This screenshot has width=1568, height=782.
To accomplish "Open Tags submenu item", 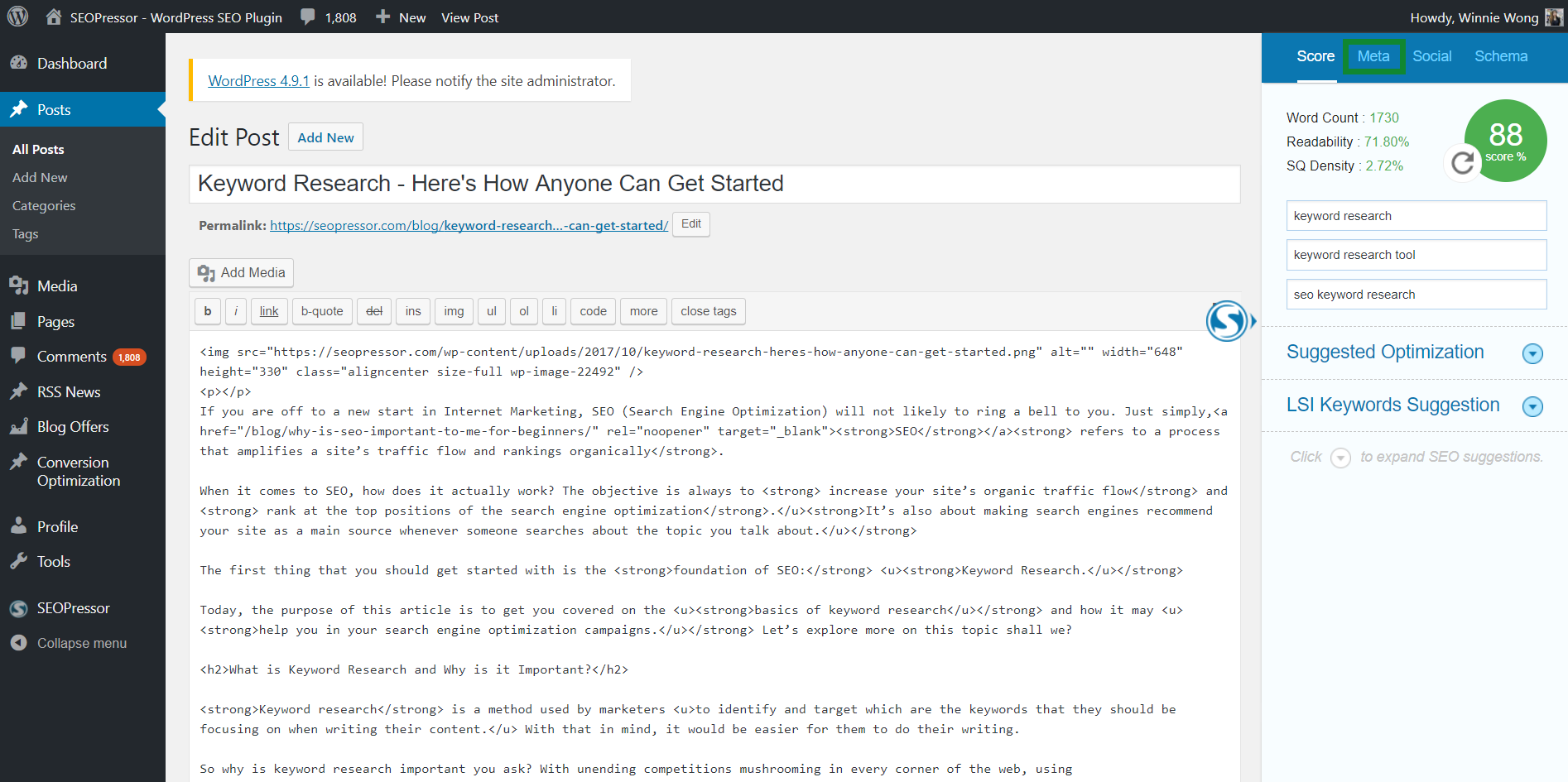I will click(x=26, y=233).
